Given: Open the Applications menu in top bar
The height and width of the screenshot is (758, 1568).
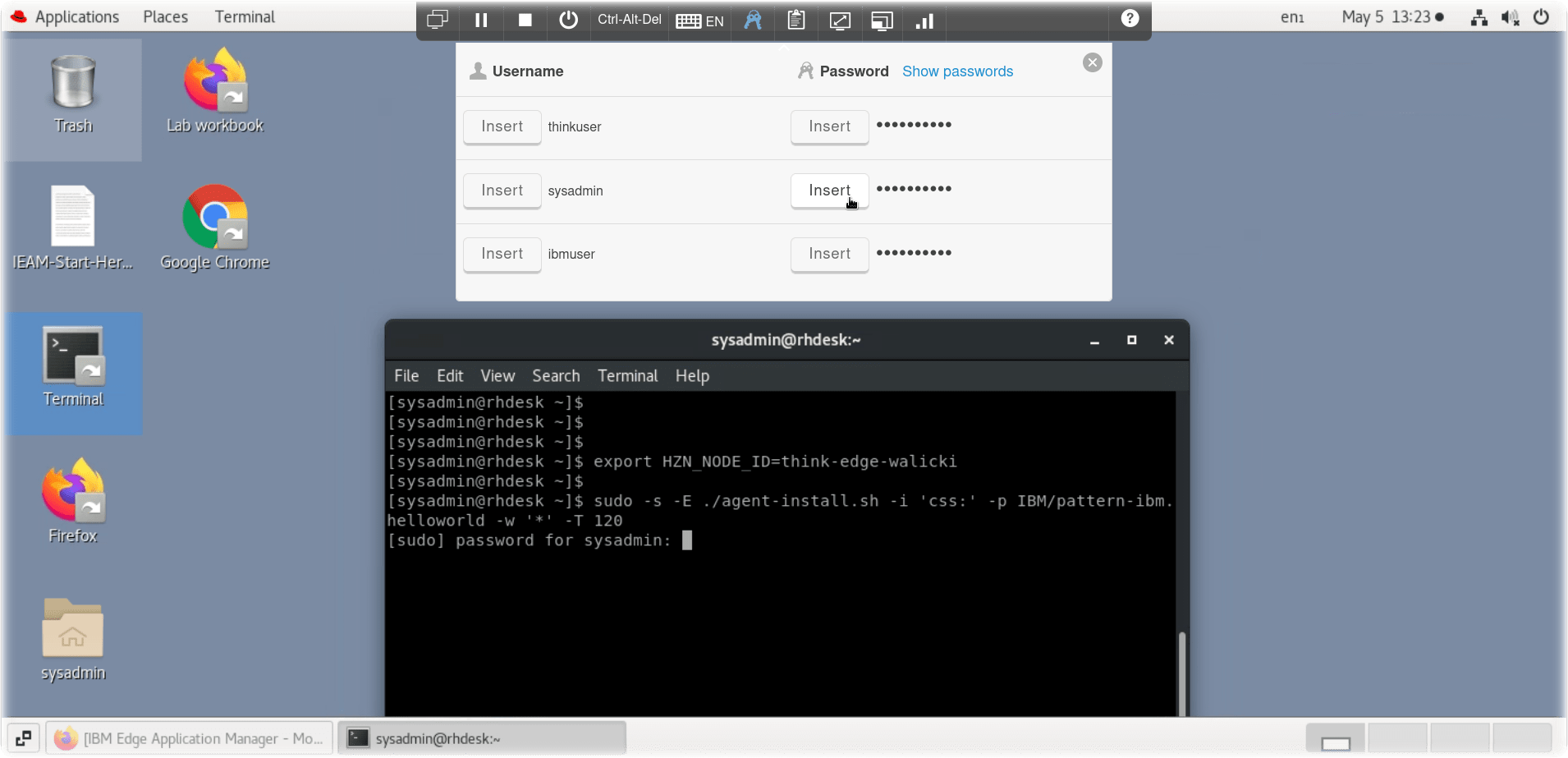Looking at the screenshot, I should (x=76, y=16).
